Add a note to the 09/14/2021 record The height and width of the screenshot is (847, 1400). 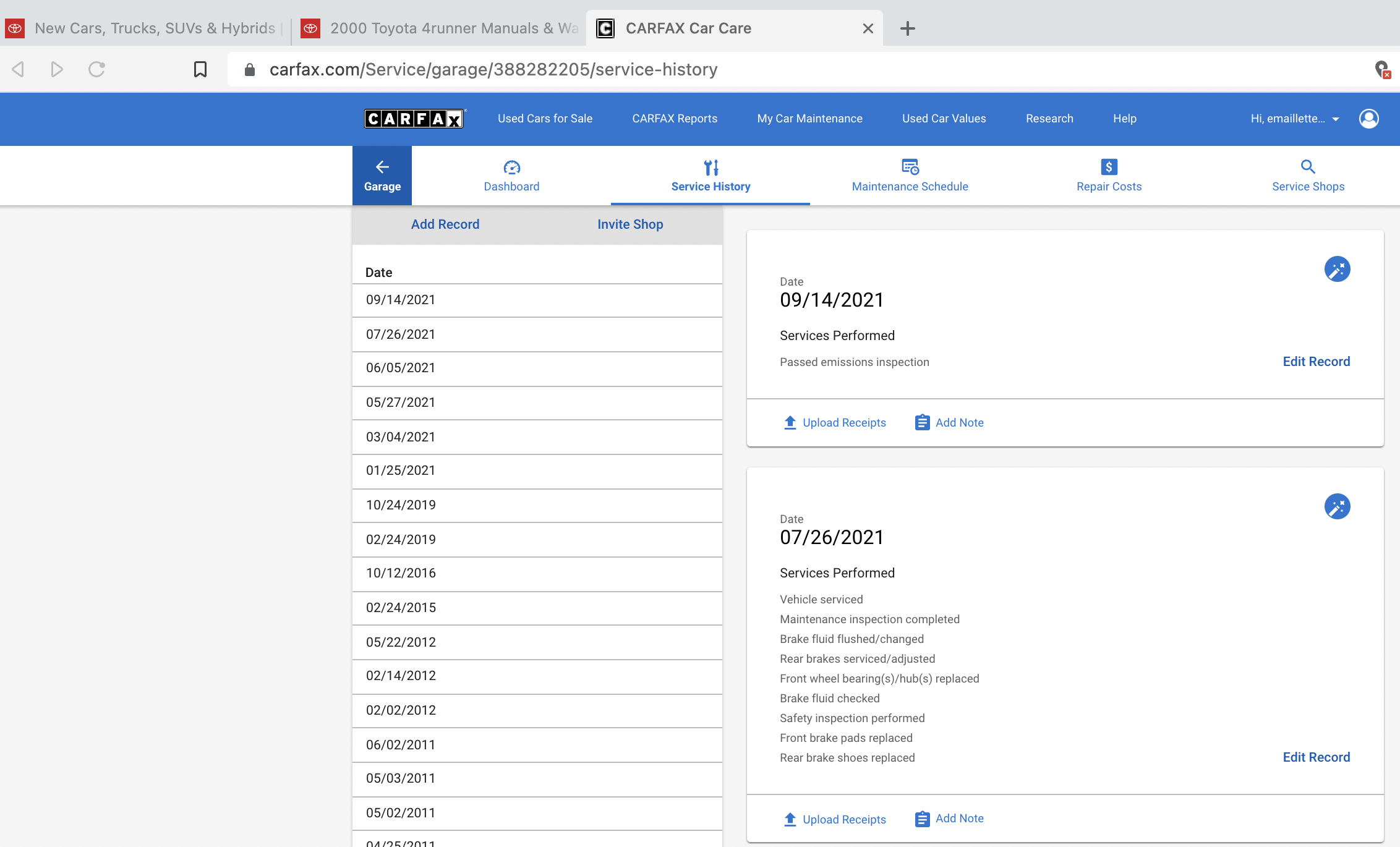[949, 422]
